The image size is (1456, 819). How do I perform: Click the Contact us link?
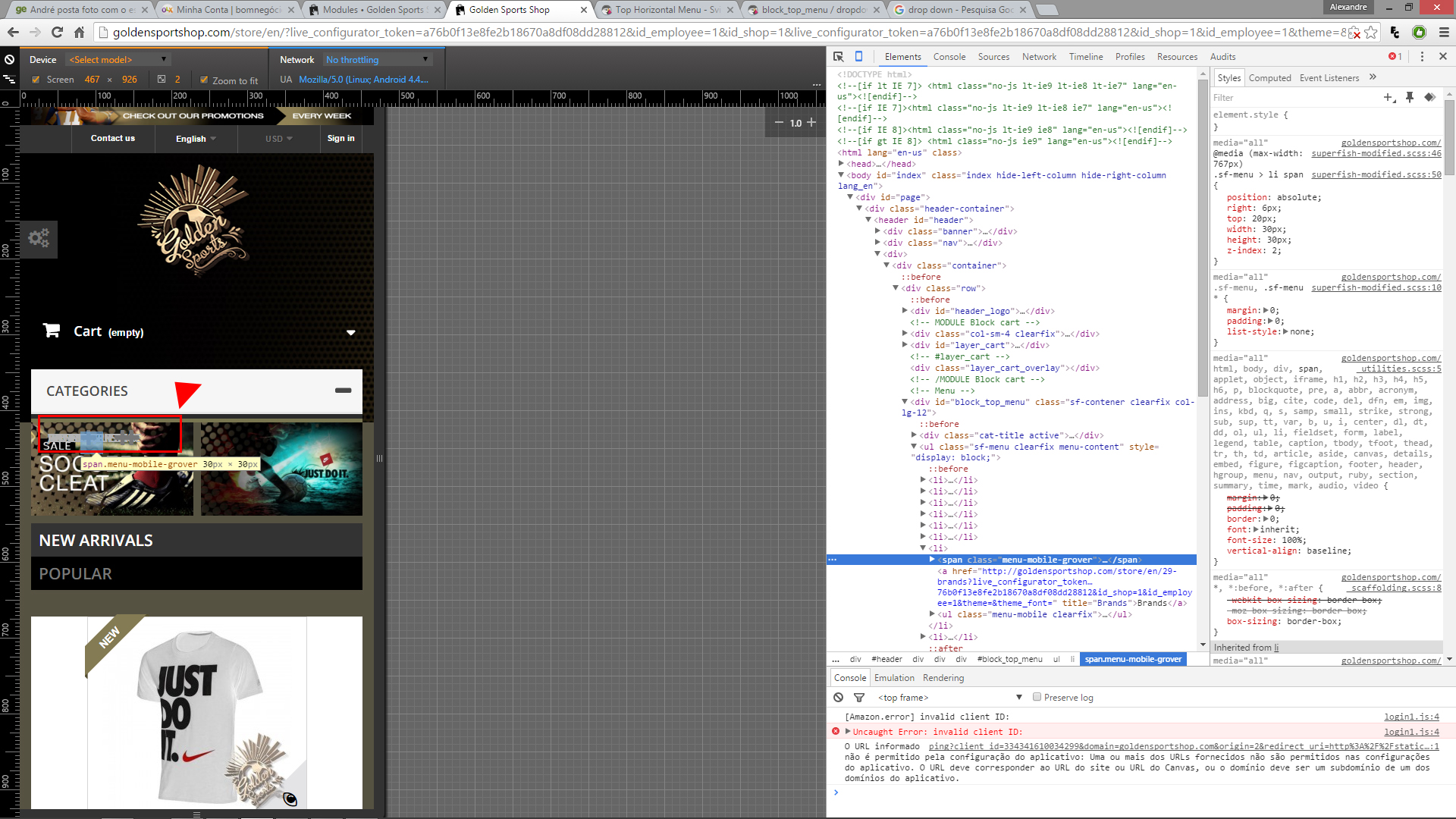pos(113,139)
